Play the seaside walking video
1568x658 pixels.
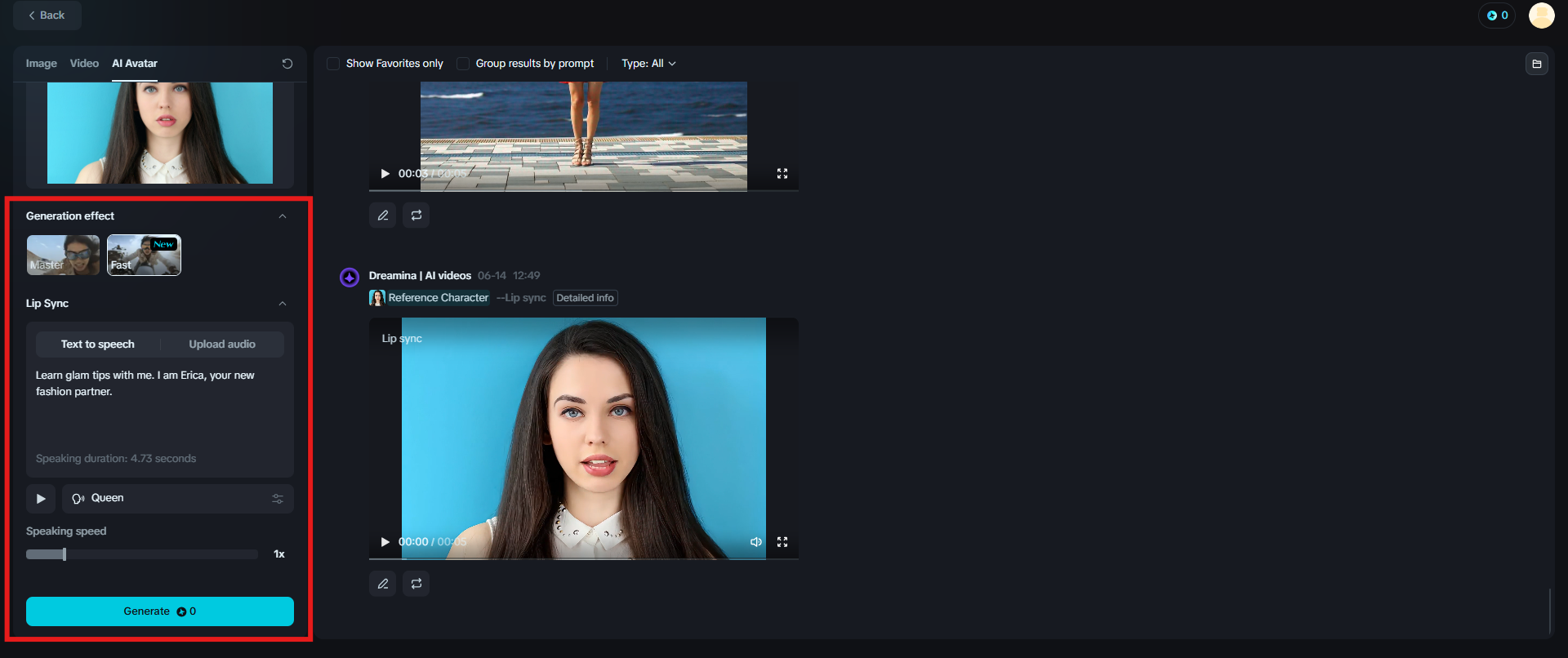(385, 174)
